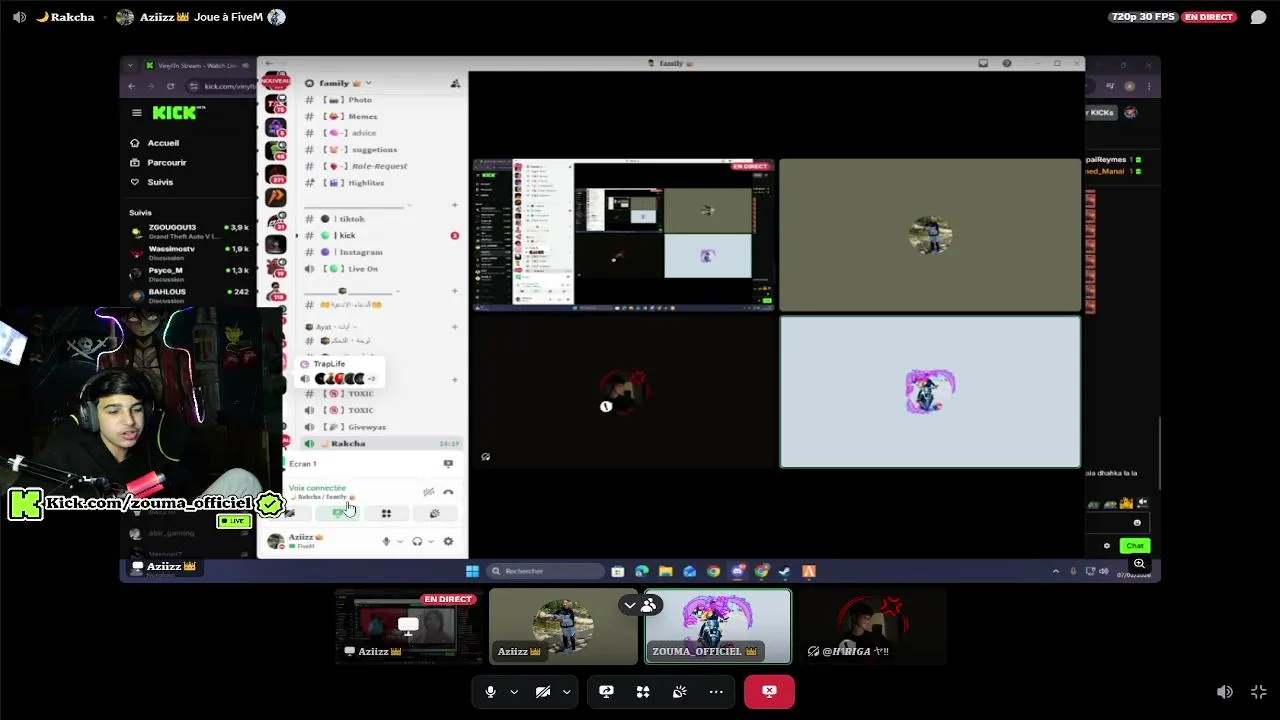Open user settings gear in user panel
Image resolution: width=1280 pixels, height=720 pixels.
click(448, 541)
